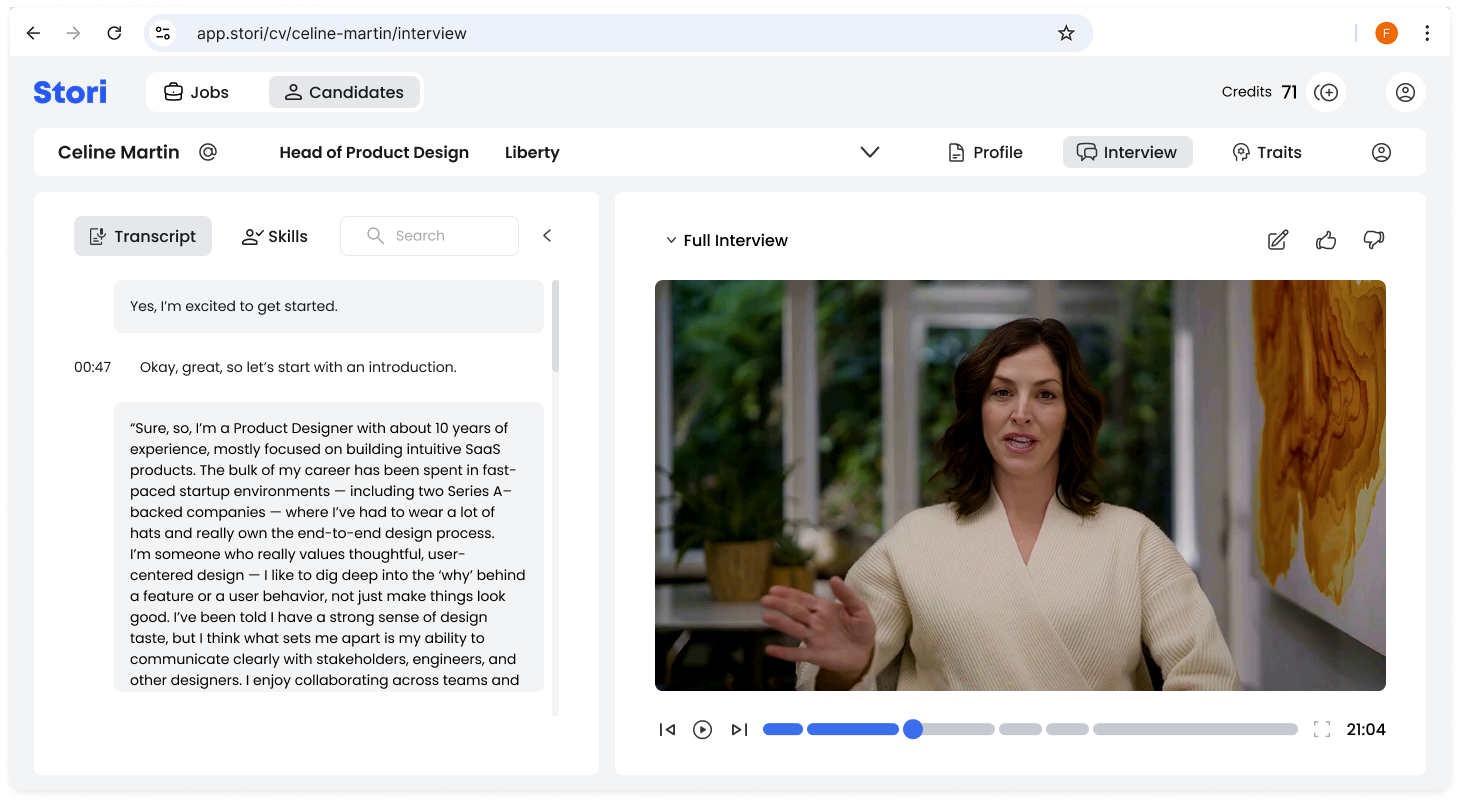Click the blue playhead knob on the timeline
The width and height of the screenshot is (1460, 804).
tap(913, 729)
